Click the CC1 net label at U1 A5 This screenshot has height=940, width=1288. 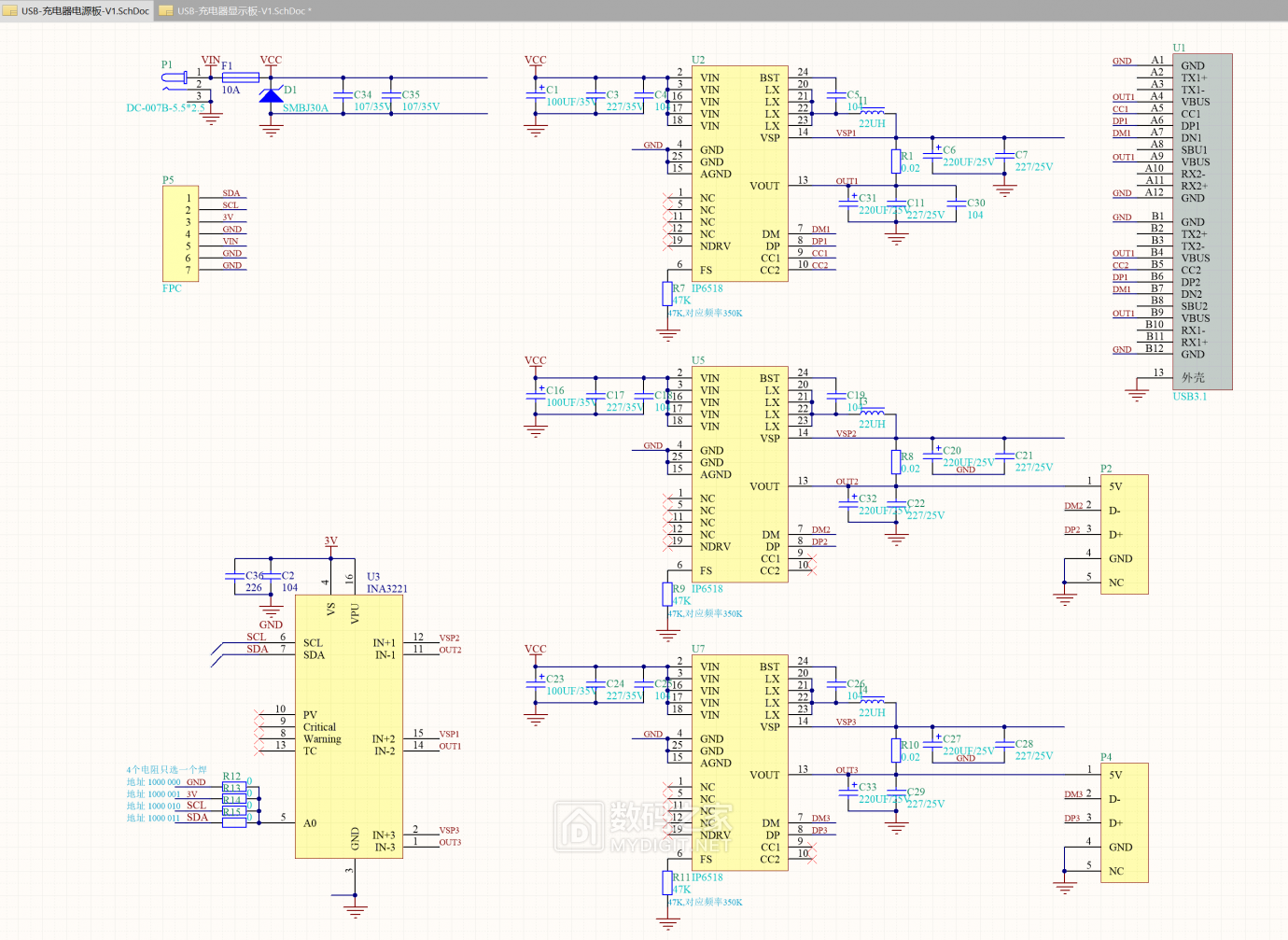(x=1121, y=109)
